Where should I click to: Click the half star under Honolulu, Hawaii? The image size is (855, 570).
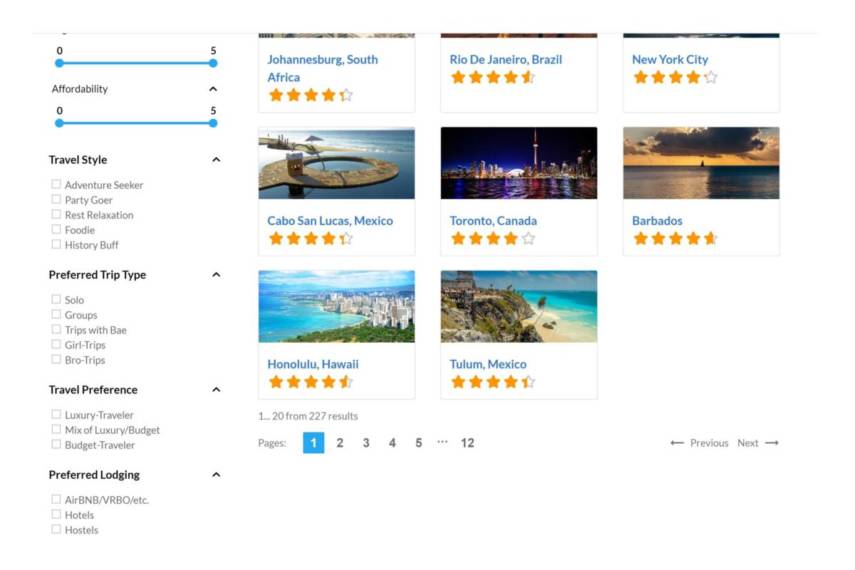(346, 382)
